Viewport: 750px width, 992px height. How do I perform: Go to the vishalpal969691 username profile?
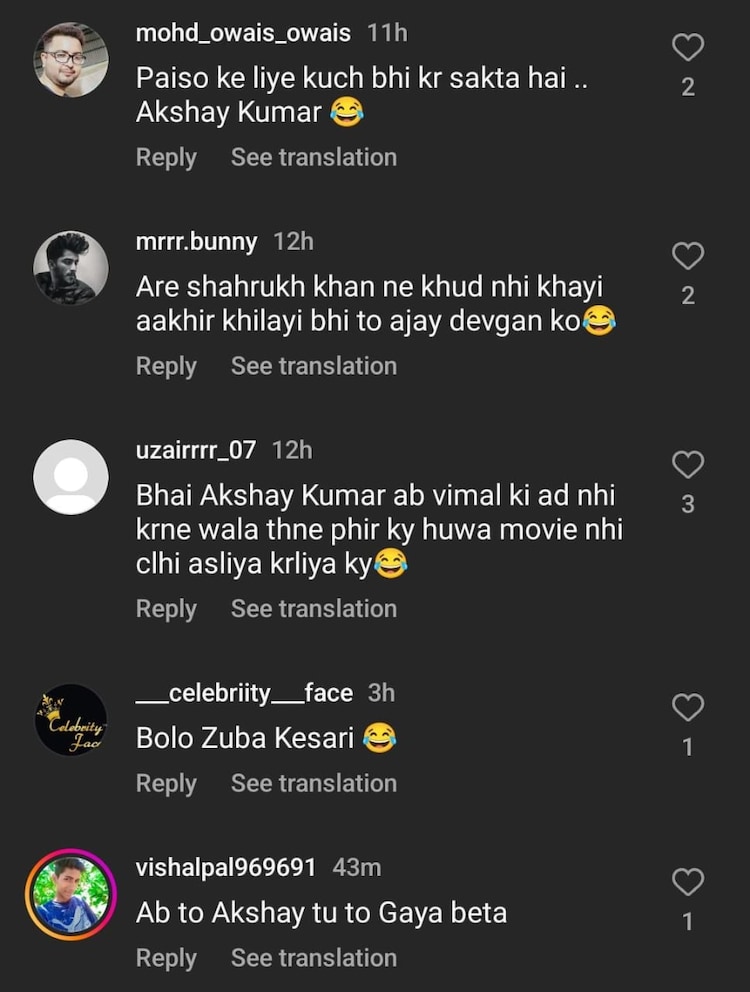click(226, 867)
